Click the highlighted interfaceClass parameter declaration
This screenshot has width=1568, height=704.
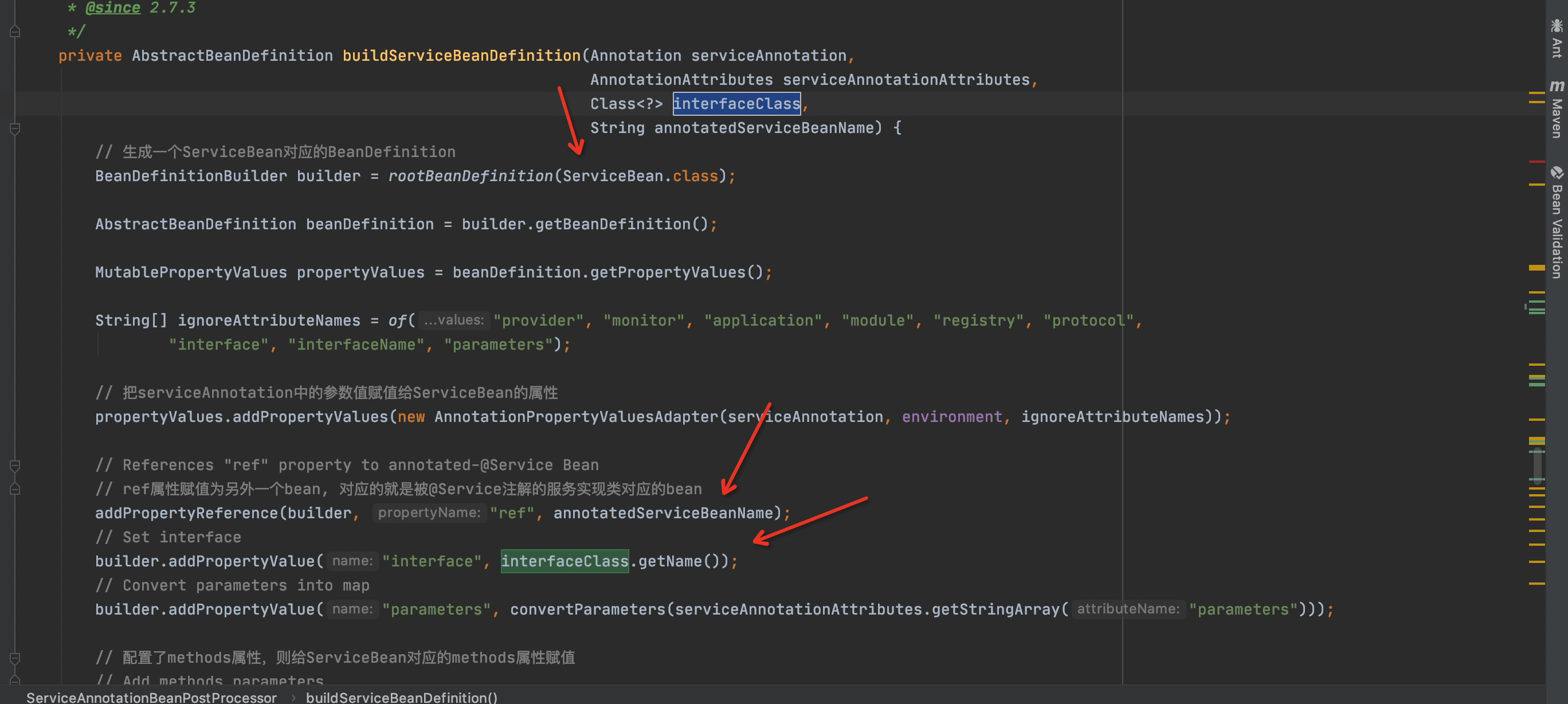pos(736,104)
